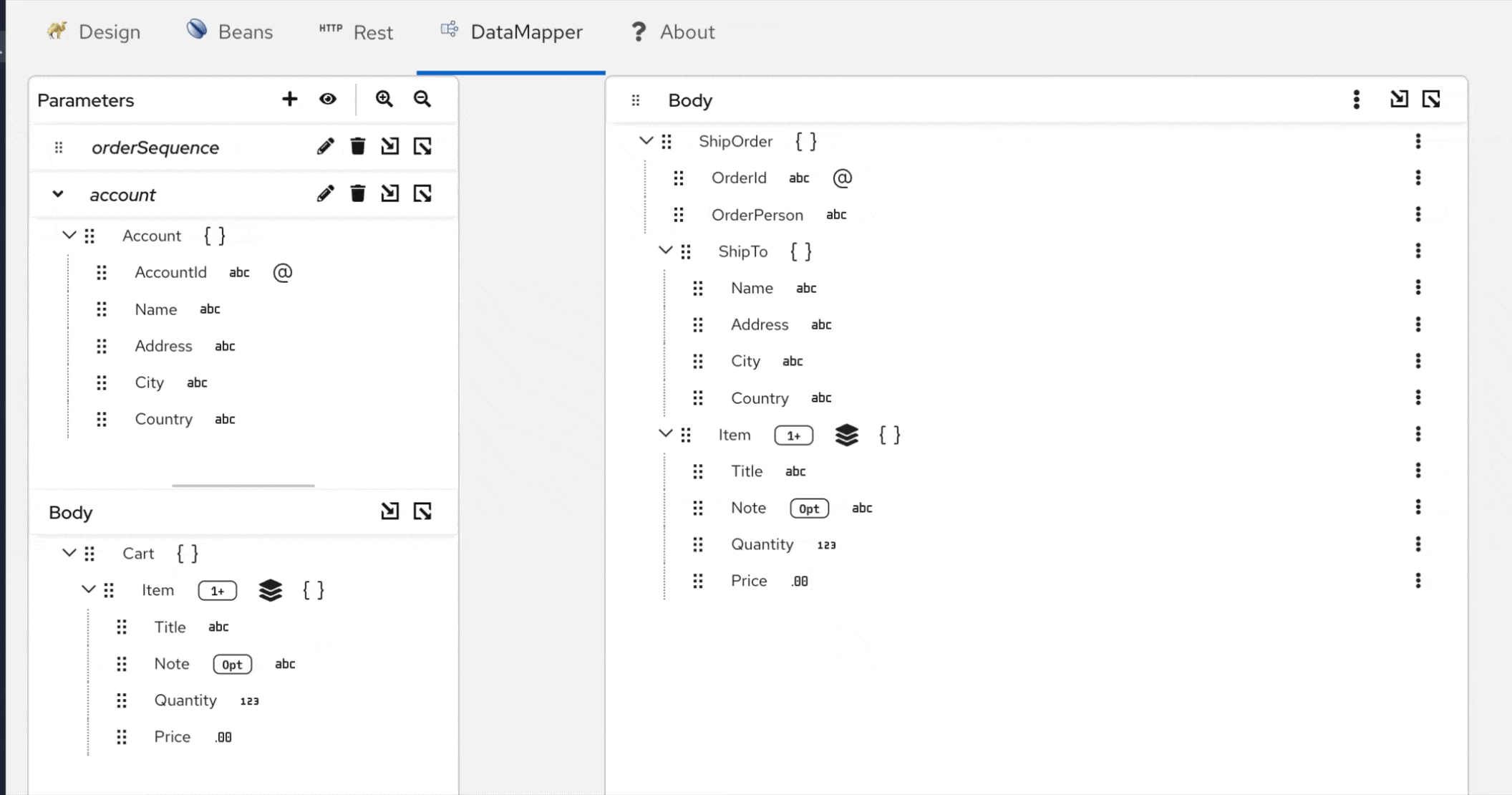Switch to the Beans tab
Viewport: 1512px width, 795px height.
click(230, 32)
